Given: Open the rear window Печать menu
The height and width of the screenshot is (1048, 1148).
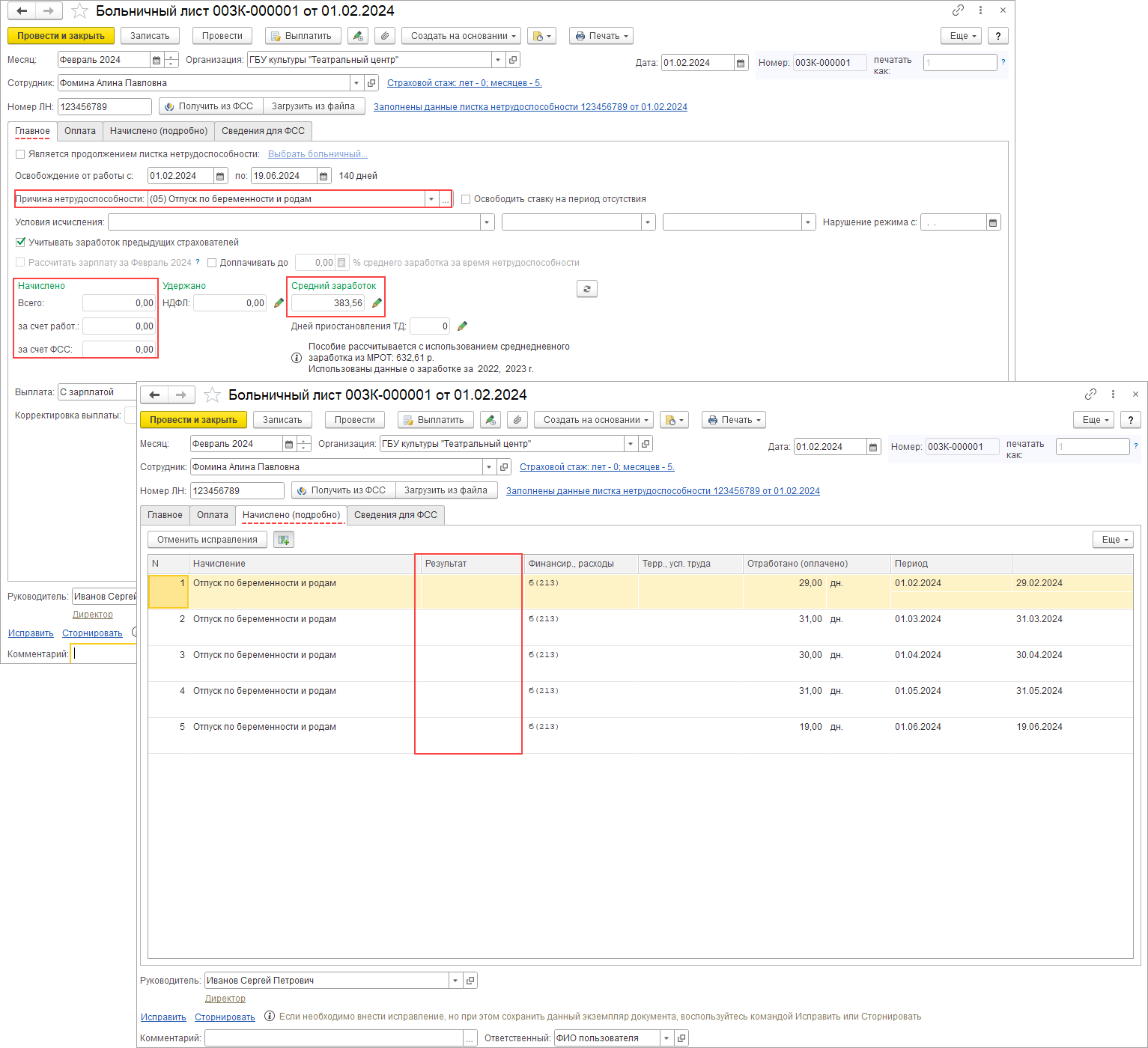Looking at the screenshot, I should pos(601,36).
